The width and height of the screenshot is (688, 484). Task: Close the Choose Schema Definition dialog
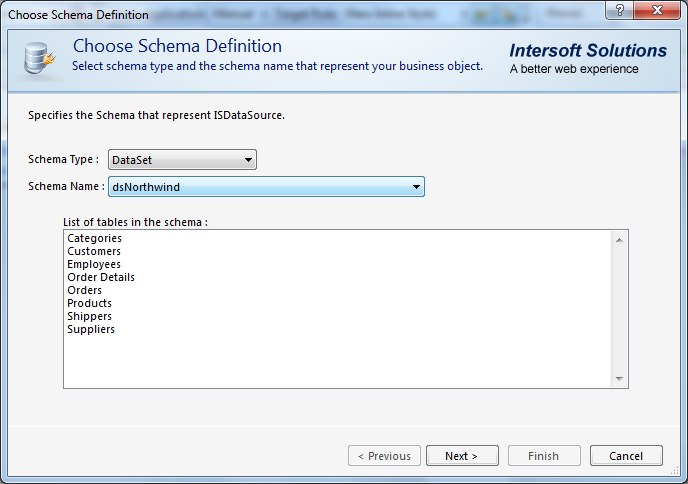click(x=660, y=12)
